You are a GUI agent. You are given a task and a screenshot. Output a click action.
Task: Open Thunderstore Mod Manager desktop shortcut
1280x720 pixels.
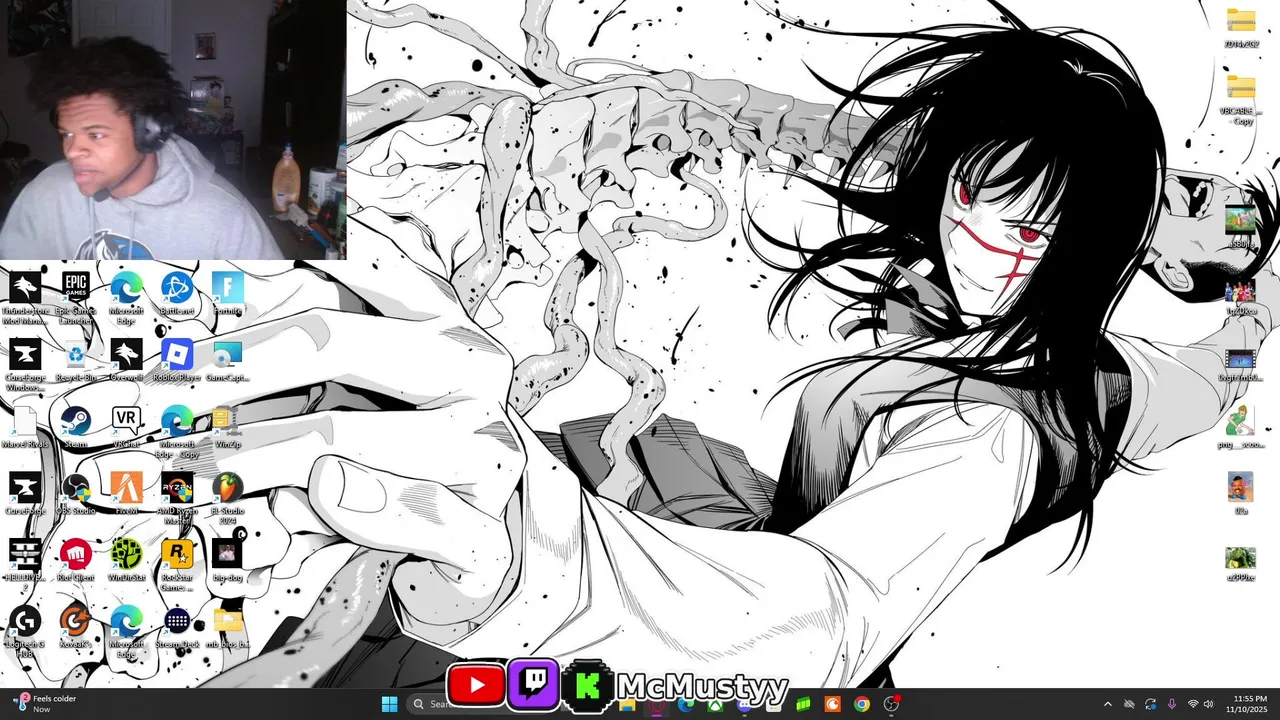(x=25, y=298)
